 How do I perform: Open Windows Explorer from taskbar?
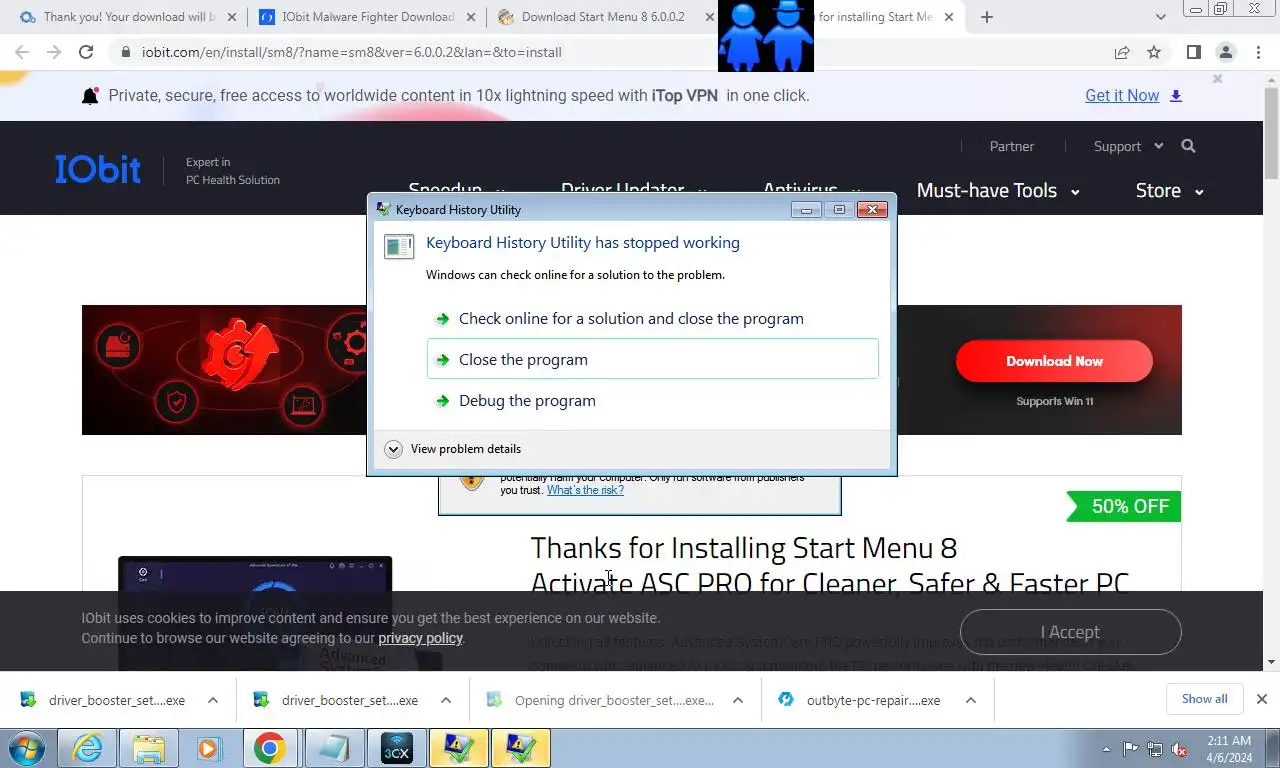(148, 748)
